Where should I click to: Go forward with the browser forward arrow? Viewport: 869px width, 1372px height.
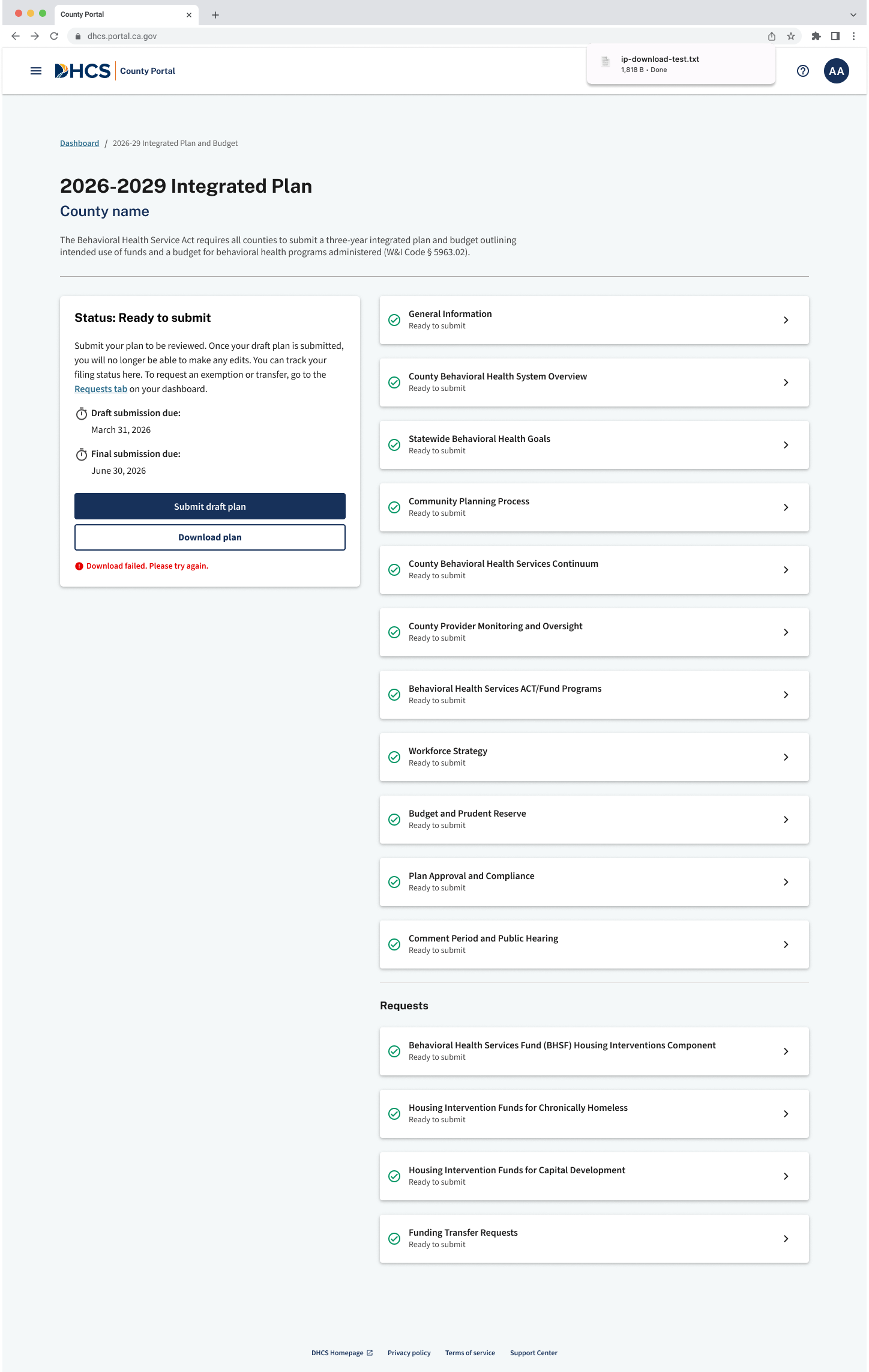click(x=35, y=36)
